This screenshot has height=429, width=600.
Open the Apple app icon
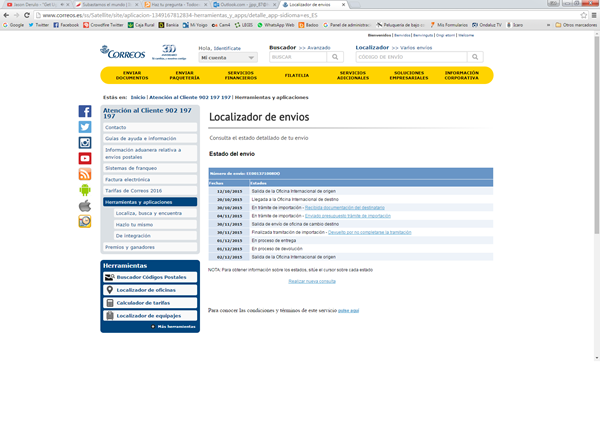[85, 206]
